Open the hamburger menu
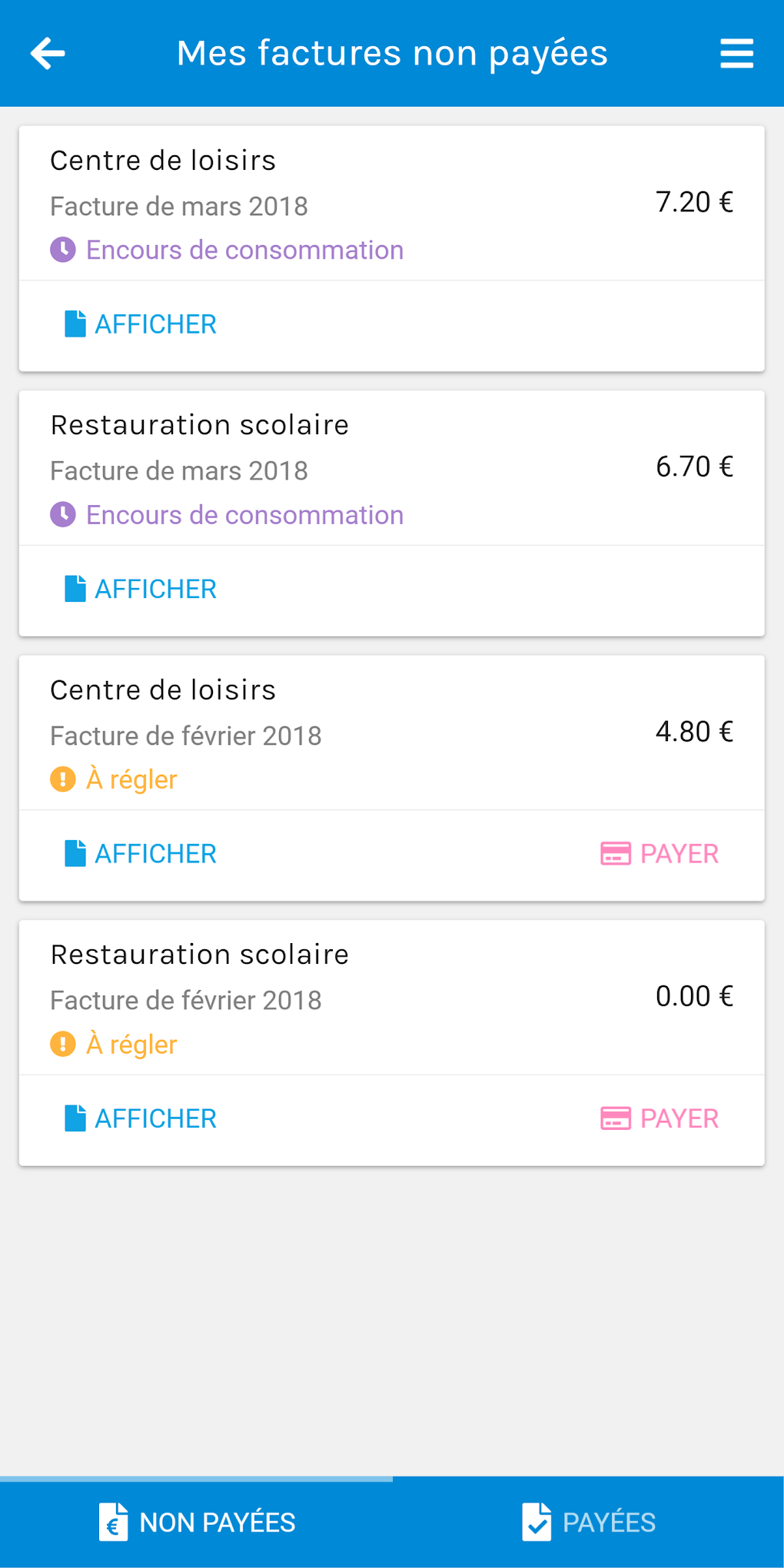The height and width of the screenshot is (1568, 784). 736,54
